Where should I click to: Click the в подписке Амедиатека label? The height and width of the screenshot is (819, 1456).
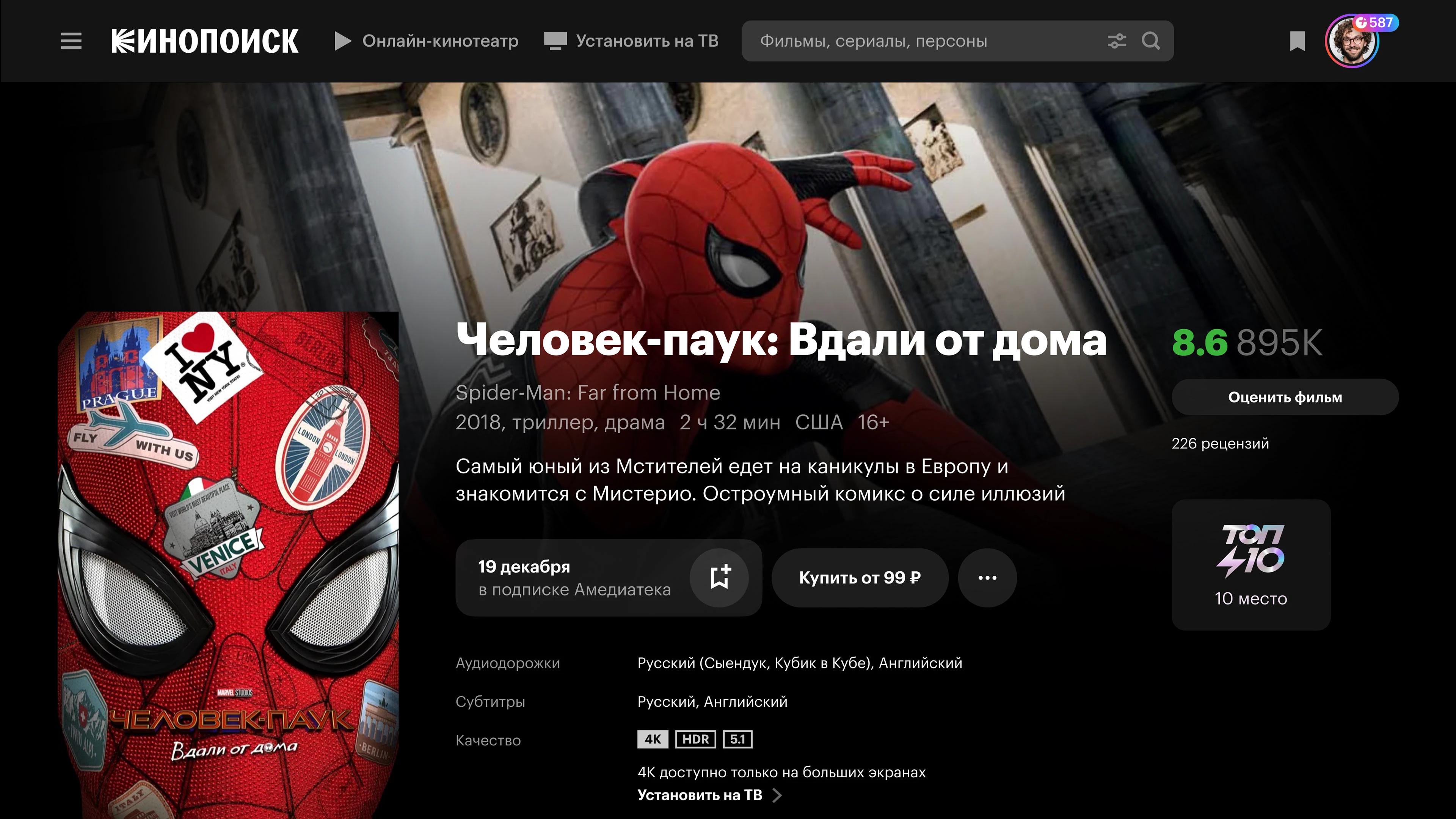pyautogui.click(x=574, y=589)
